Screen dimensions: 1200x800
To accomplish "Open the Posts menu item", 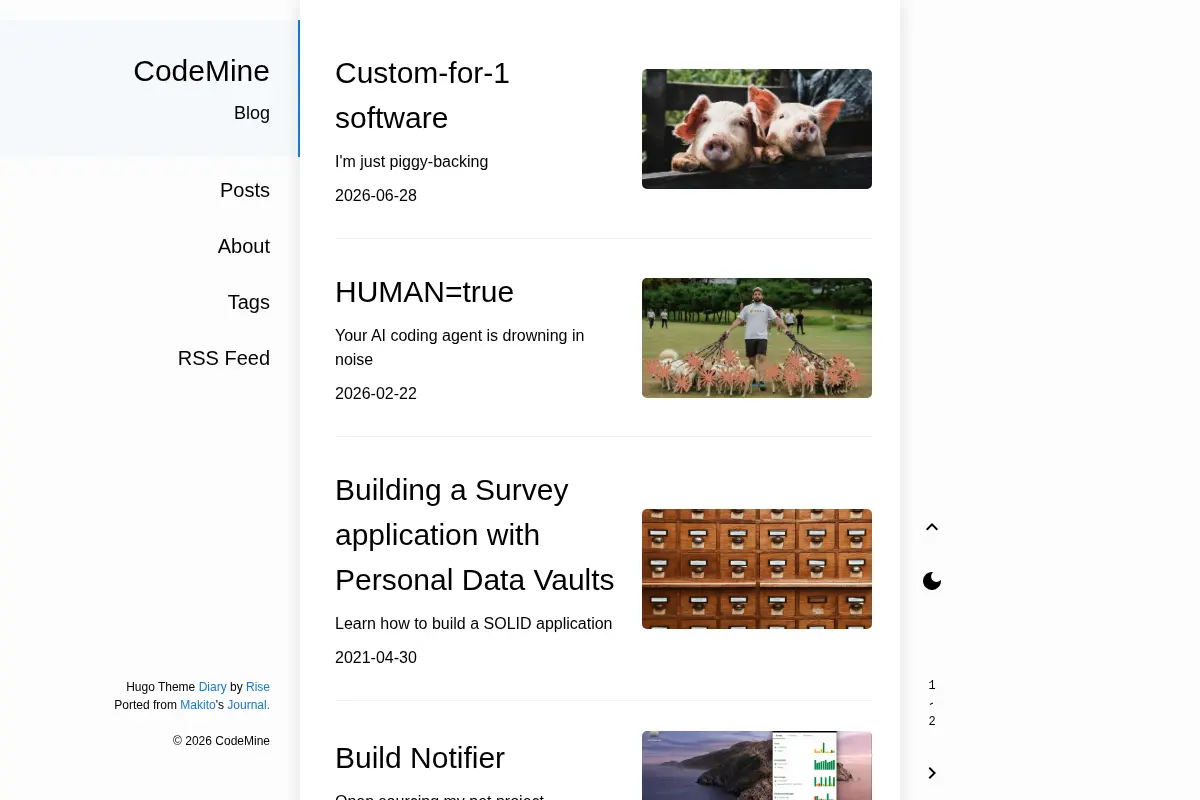I will [245, 190].
